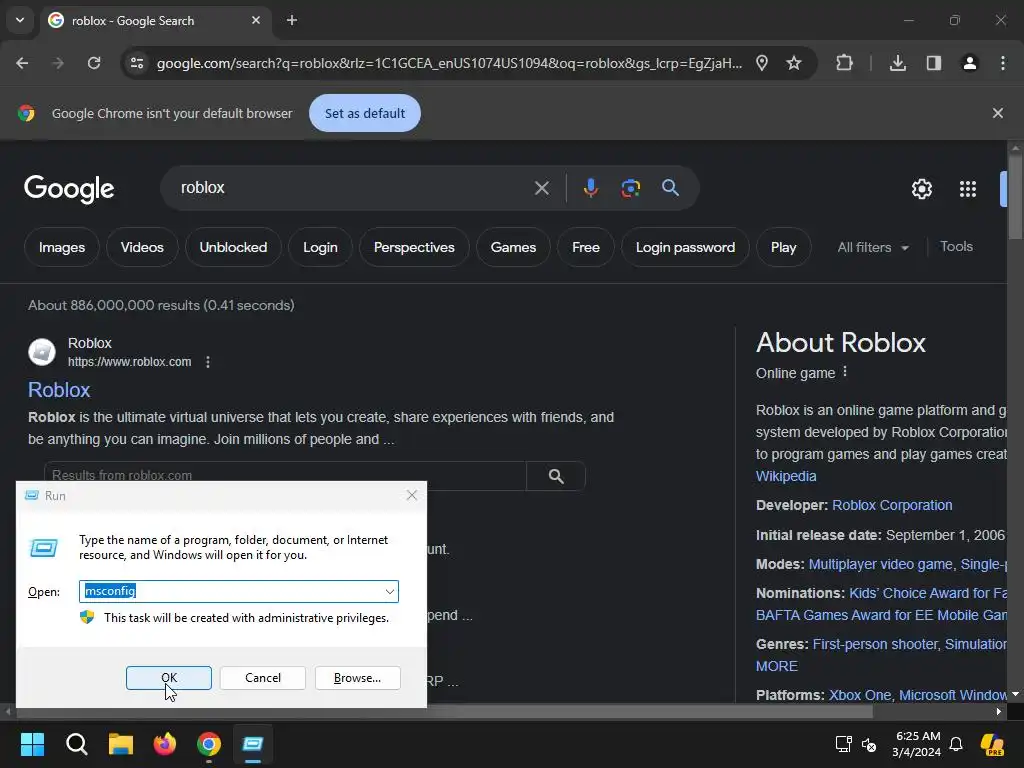Reload the current page

(x=94, y=63)
